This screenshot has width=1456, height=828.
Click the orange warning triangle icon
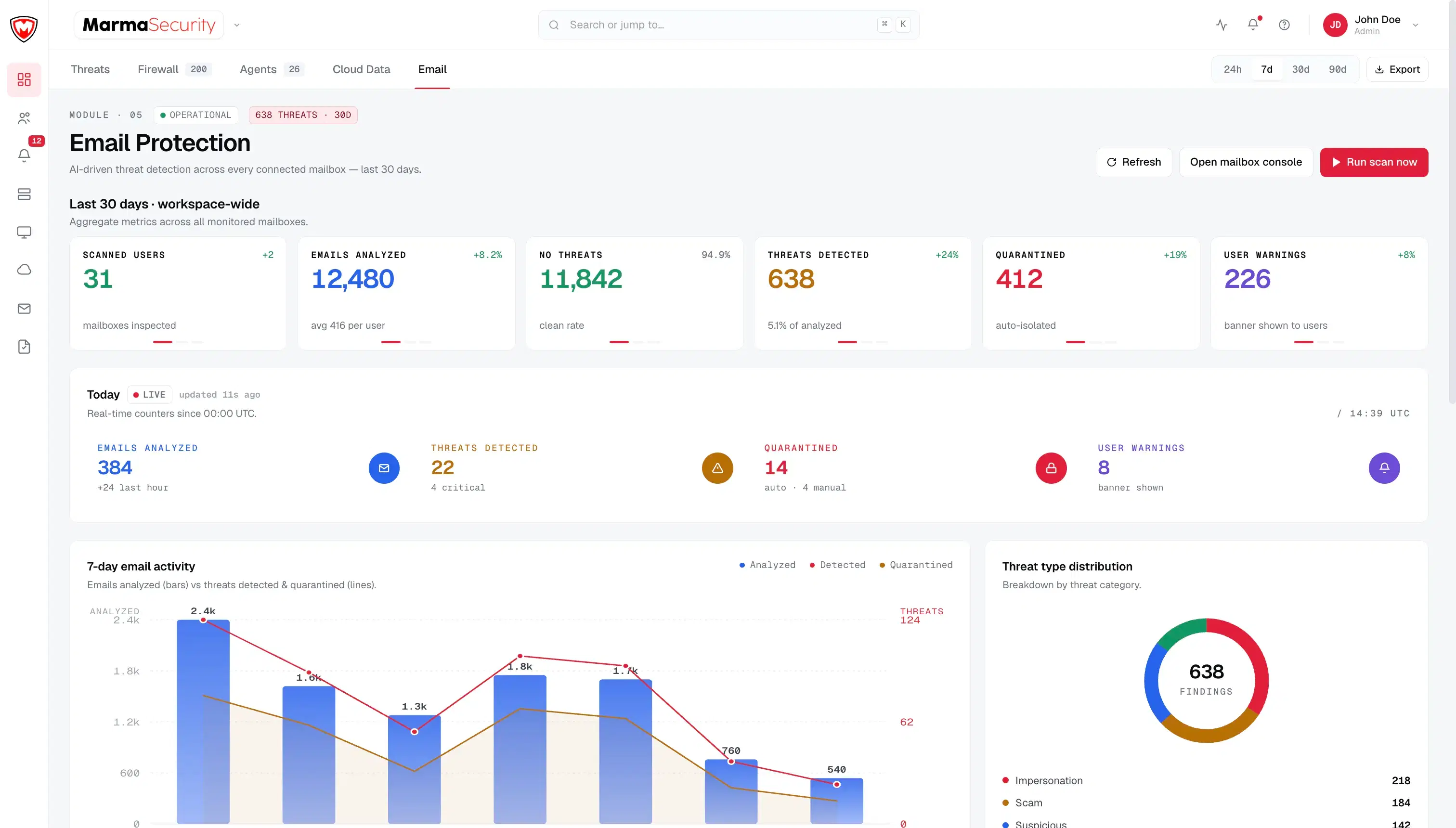[x=718, y=468]
